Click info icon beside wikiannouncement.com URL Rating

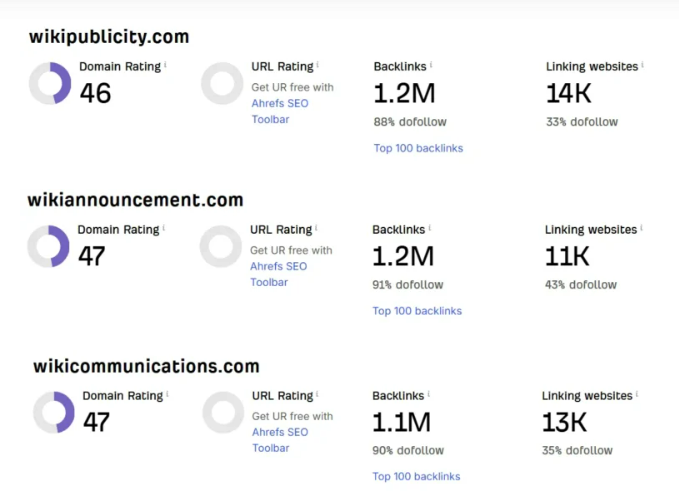316,228
